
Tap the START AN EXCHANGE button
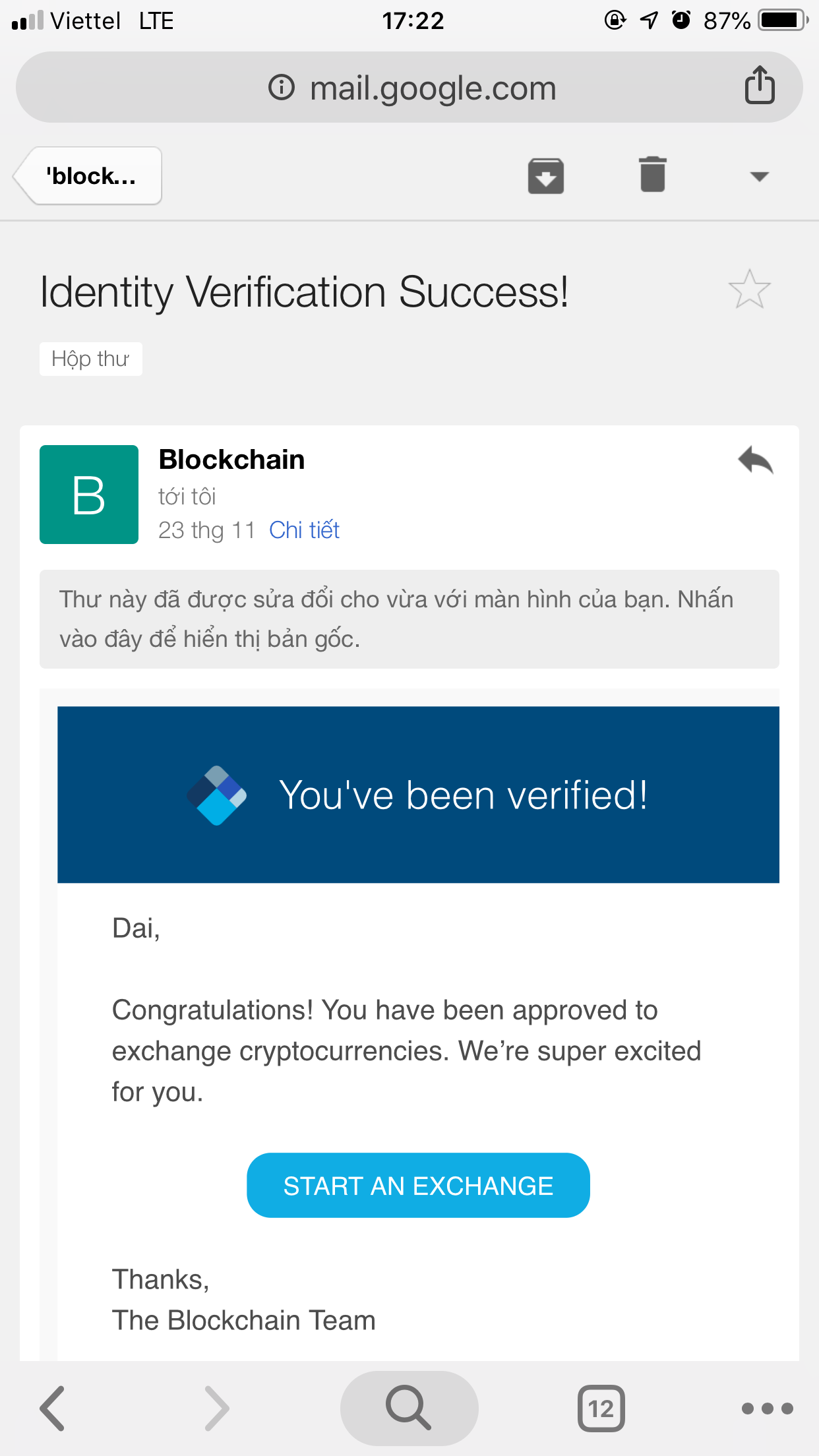pos(418,1186)
